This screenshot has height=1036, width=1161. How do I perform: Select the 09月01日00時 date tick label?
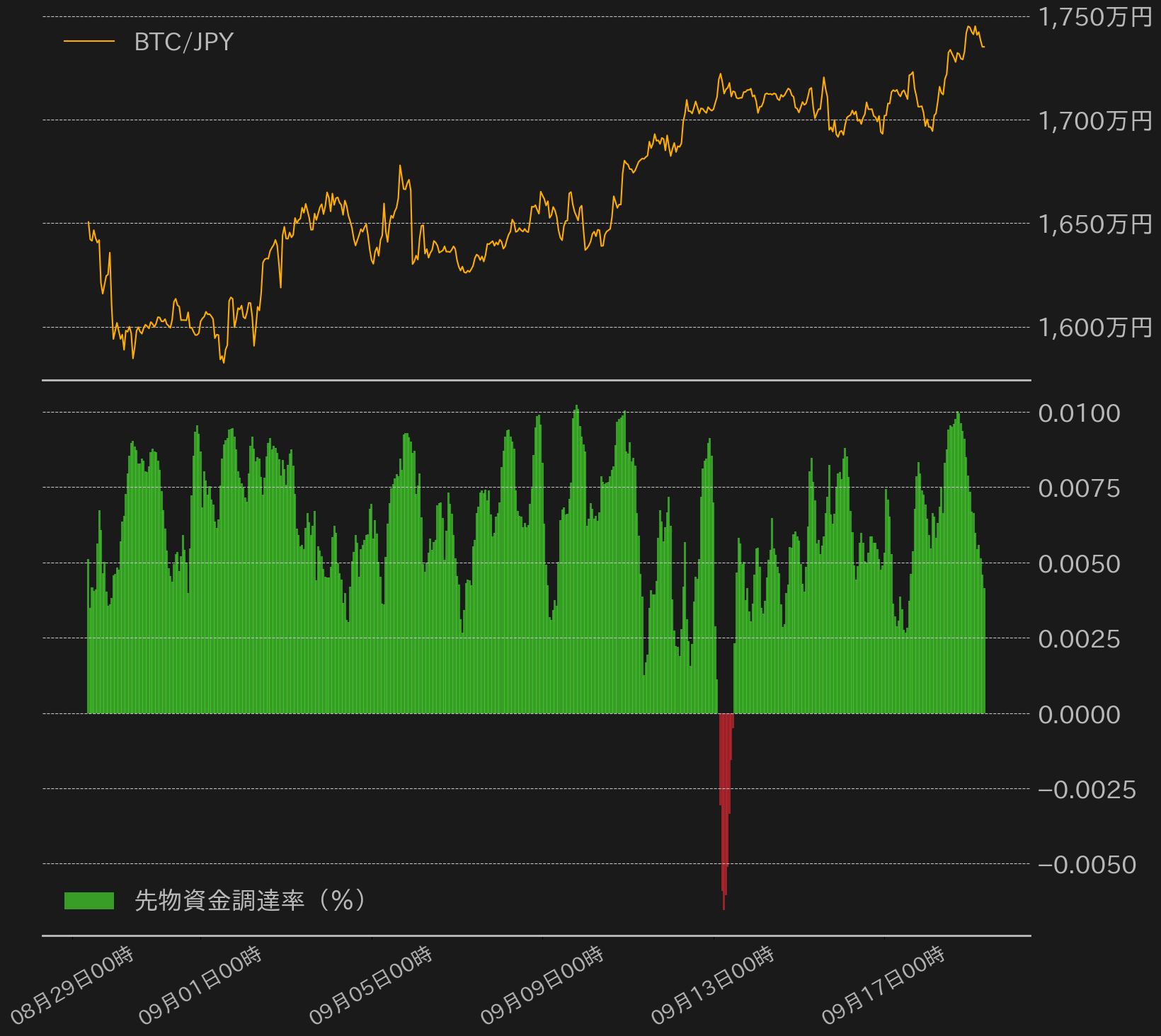coord(200,985)
